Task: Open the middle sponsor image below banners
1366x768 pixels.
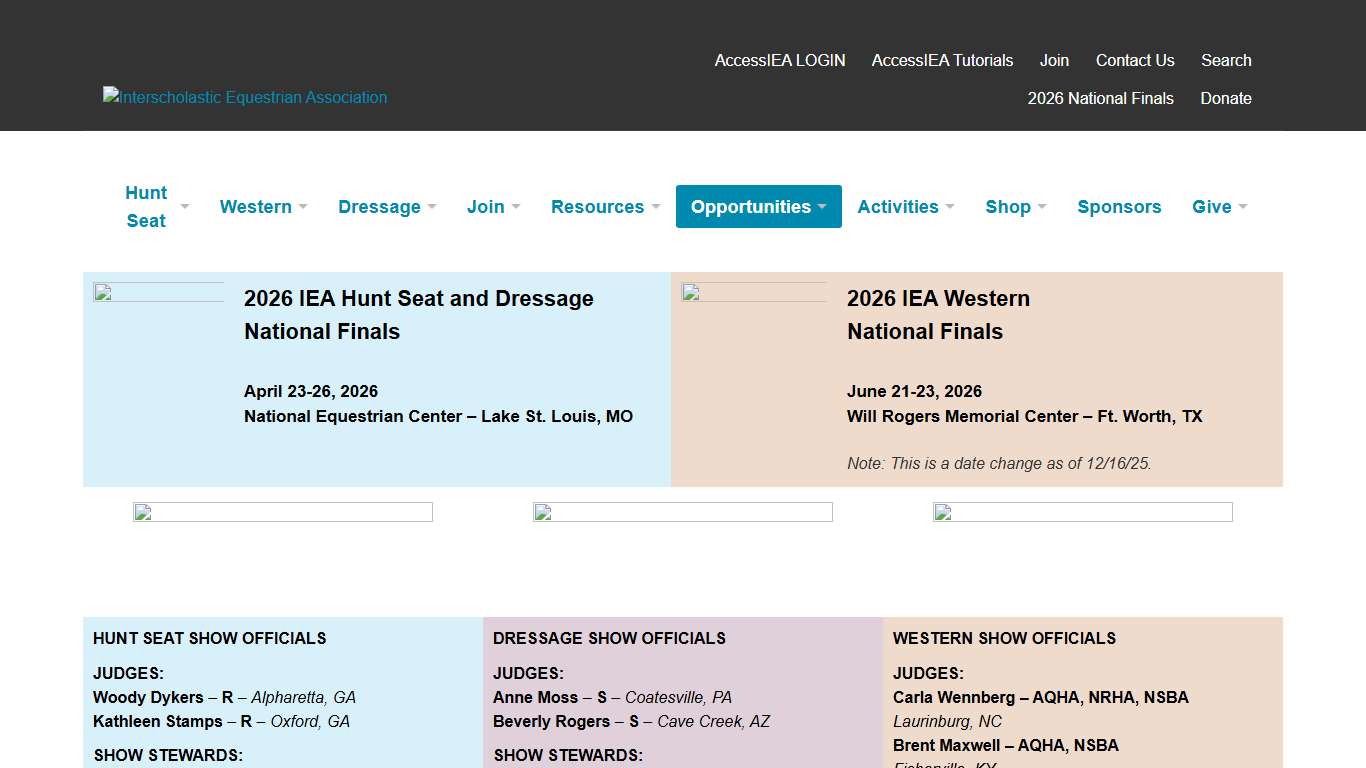Action: [683, 512]
